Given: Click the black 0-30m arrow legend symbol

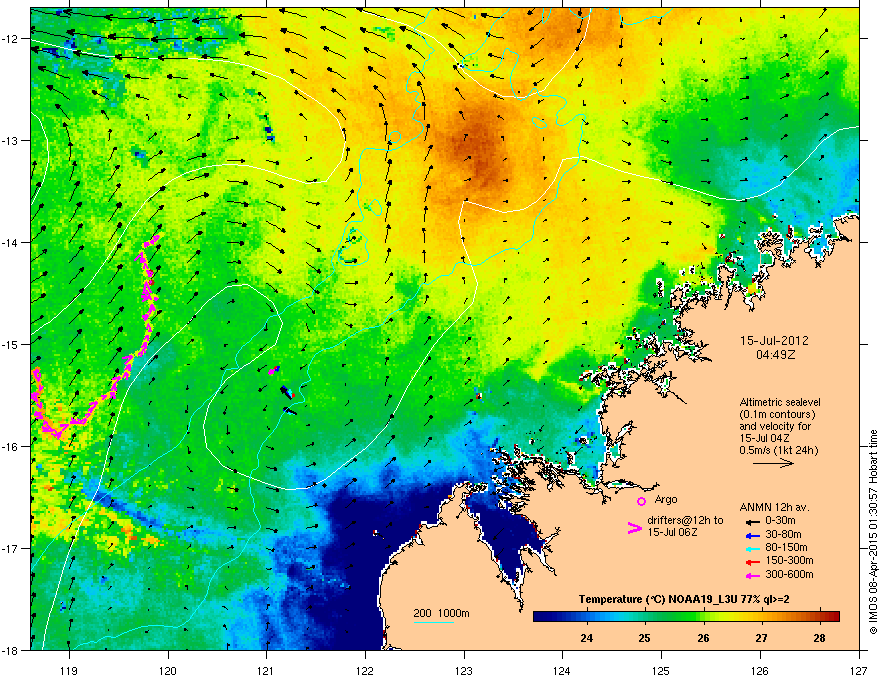Looking at the screenshot, I should coord(751,521).
